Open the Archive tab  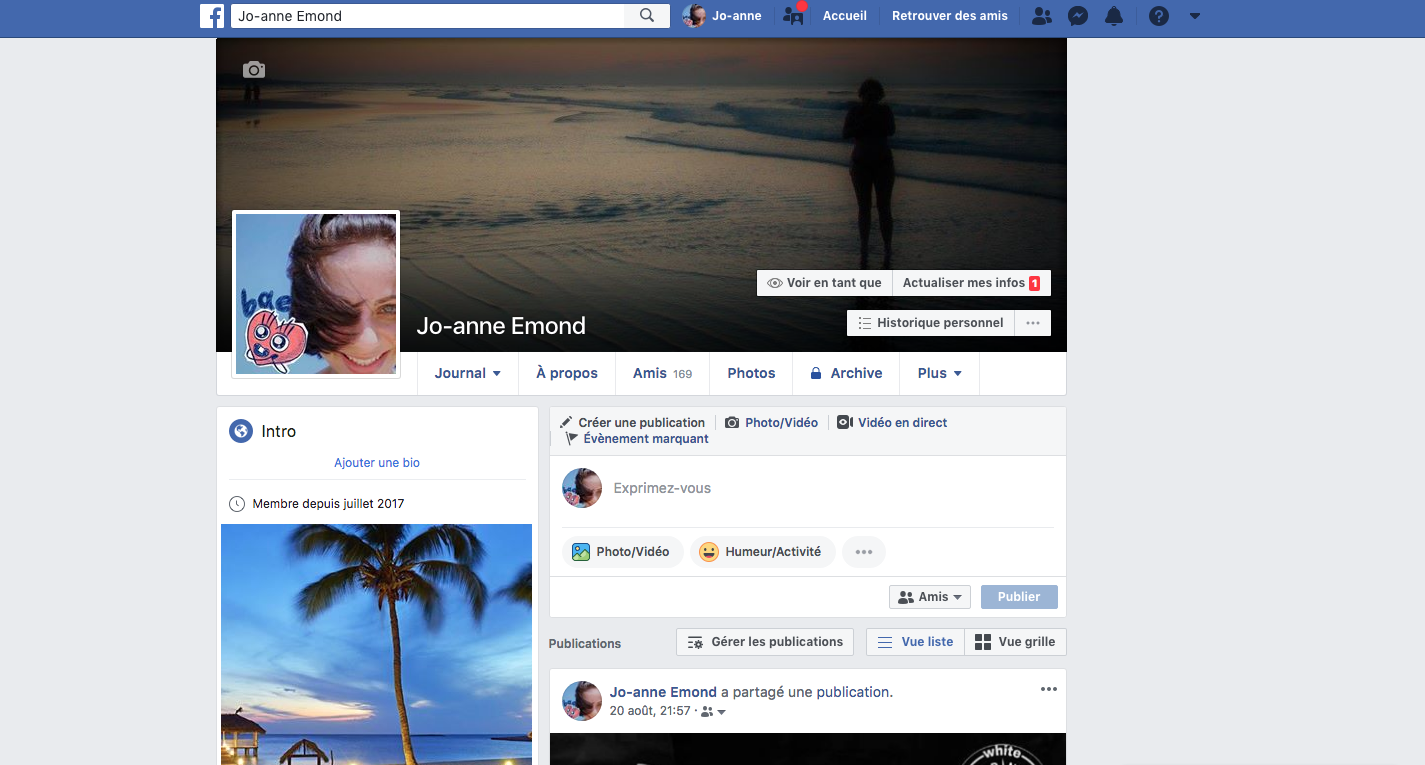coord(846,373)
